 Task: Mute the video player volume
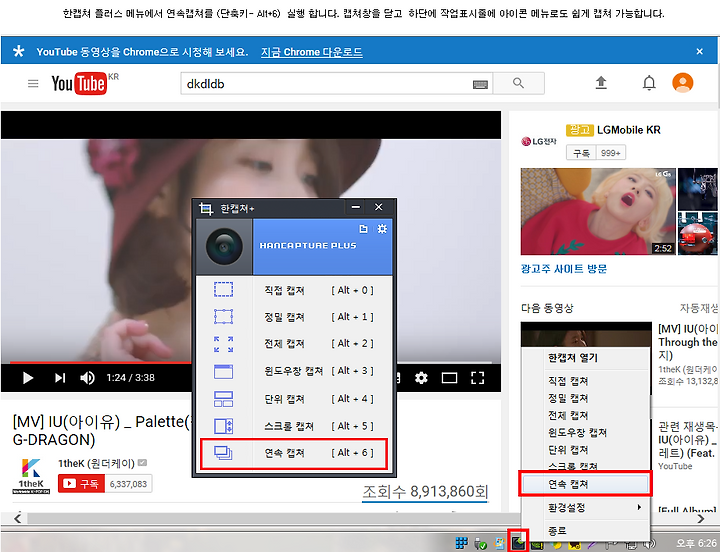click(87, 377)
